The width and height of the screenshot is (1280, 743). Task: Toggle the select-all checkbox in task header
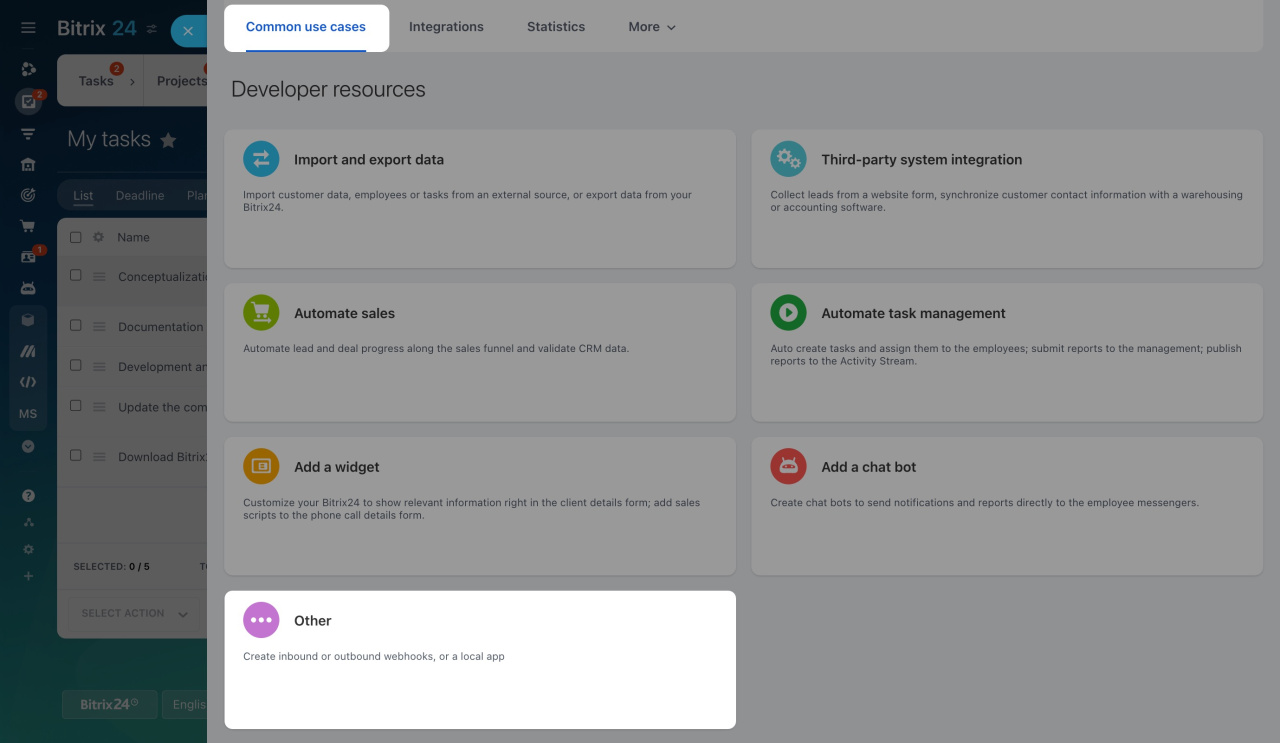(x=76, y=238)
